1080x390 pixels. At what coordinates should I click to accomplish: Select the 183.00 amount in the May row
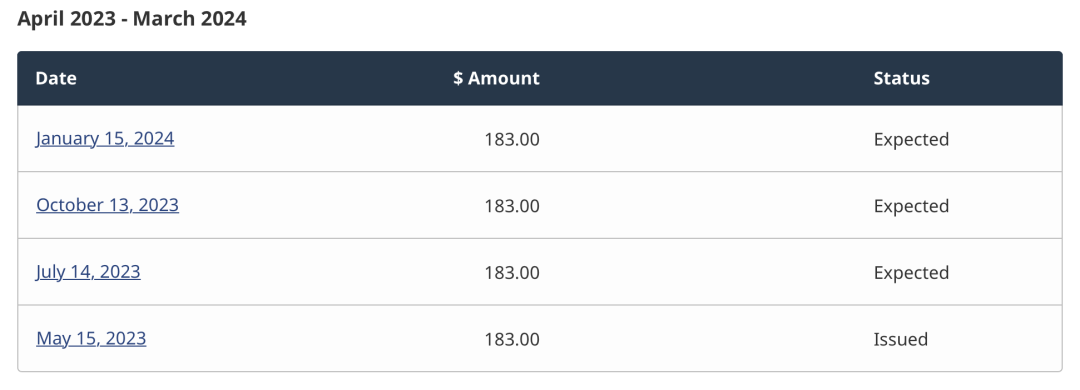tap(512, 340)
